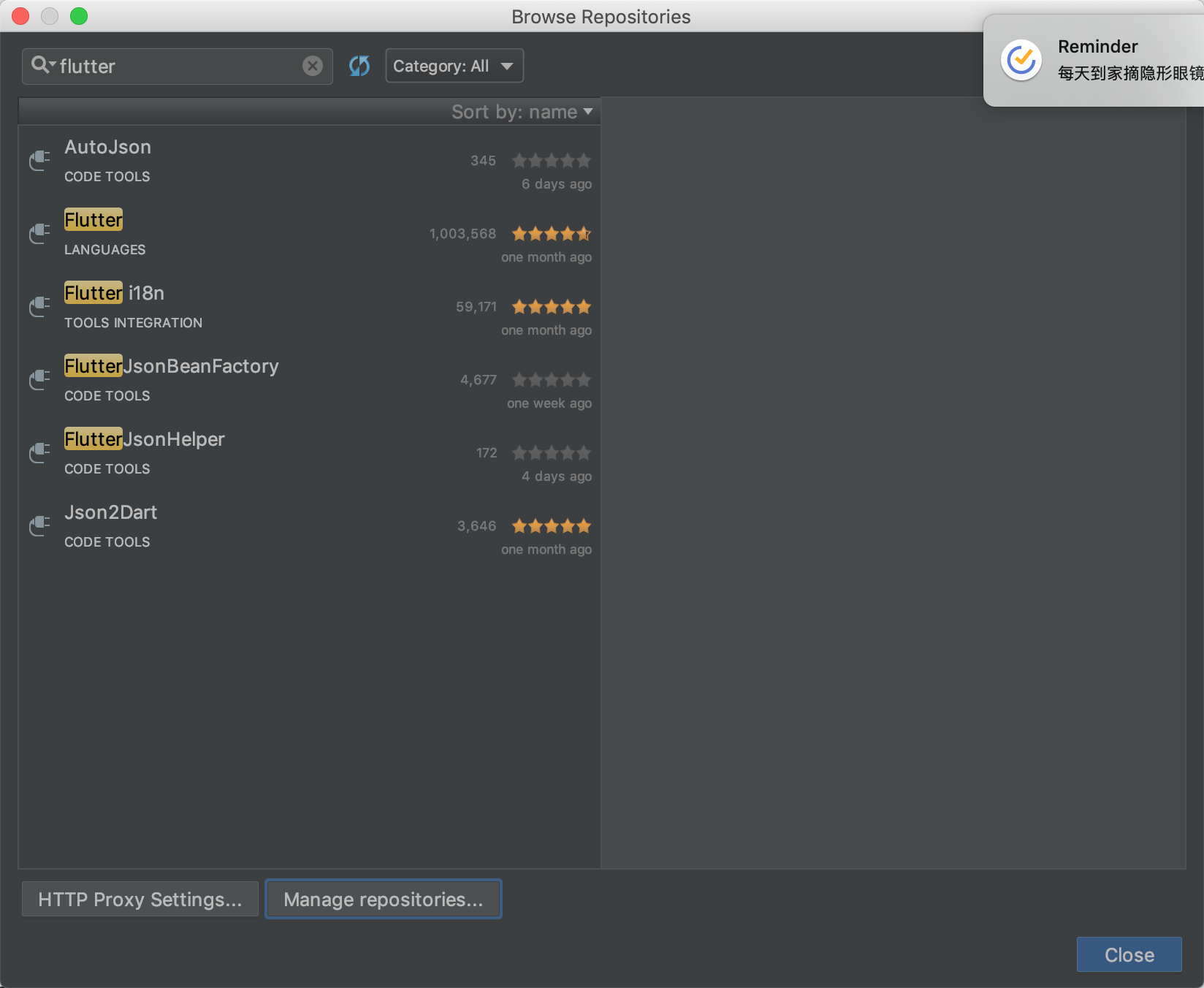Viewport: 1204px width, 988px height.
Task: Click the search magnifier icon
Action: tap(42, 65)
